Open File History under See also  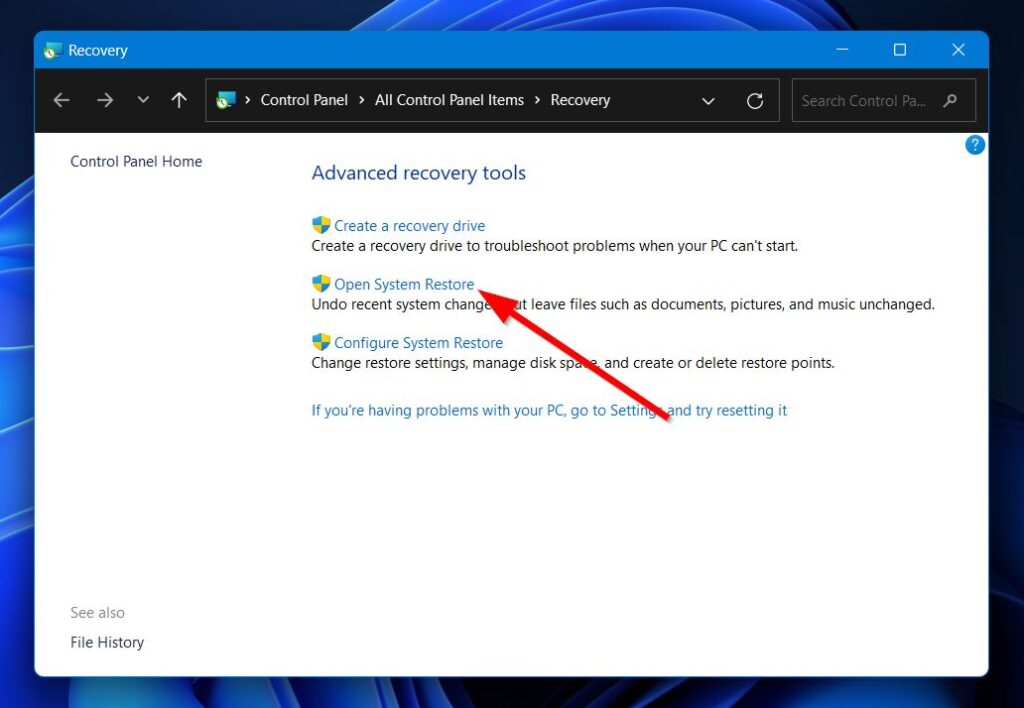[x=107, y=642]
